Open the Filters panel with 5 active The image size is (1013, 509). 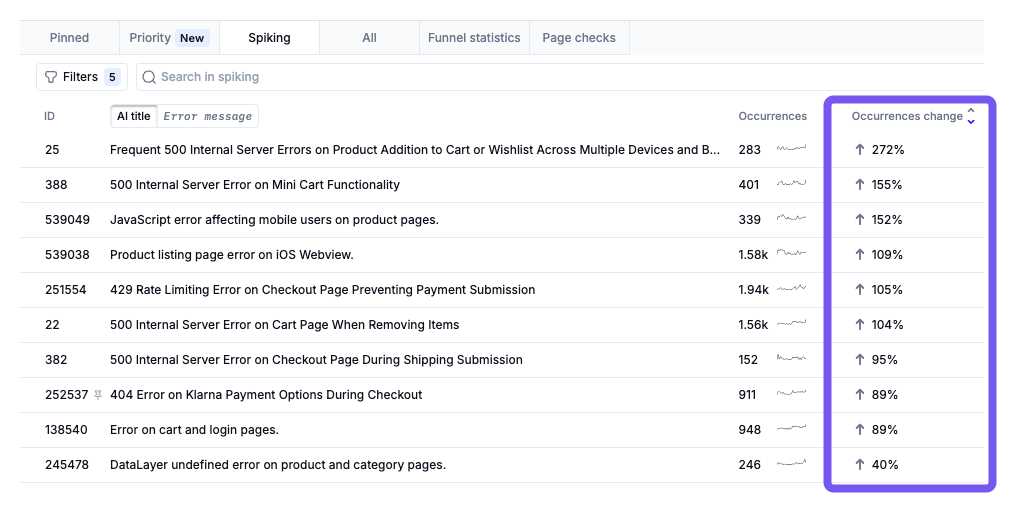82,77
